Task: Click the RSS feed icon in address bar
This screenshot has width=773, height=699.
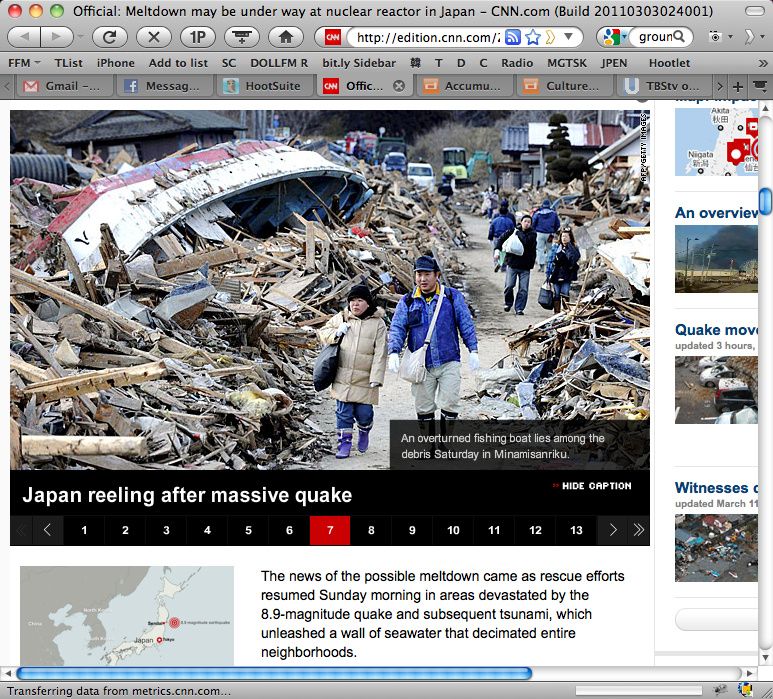Action: coord(513,37)
